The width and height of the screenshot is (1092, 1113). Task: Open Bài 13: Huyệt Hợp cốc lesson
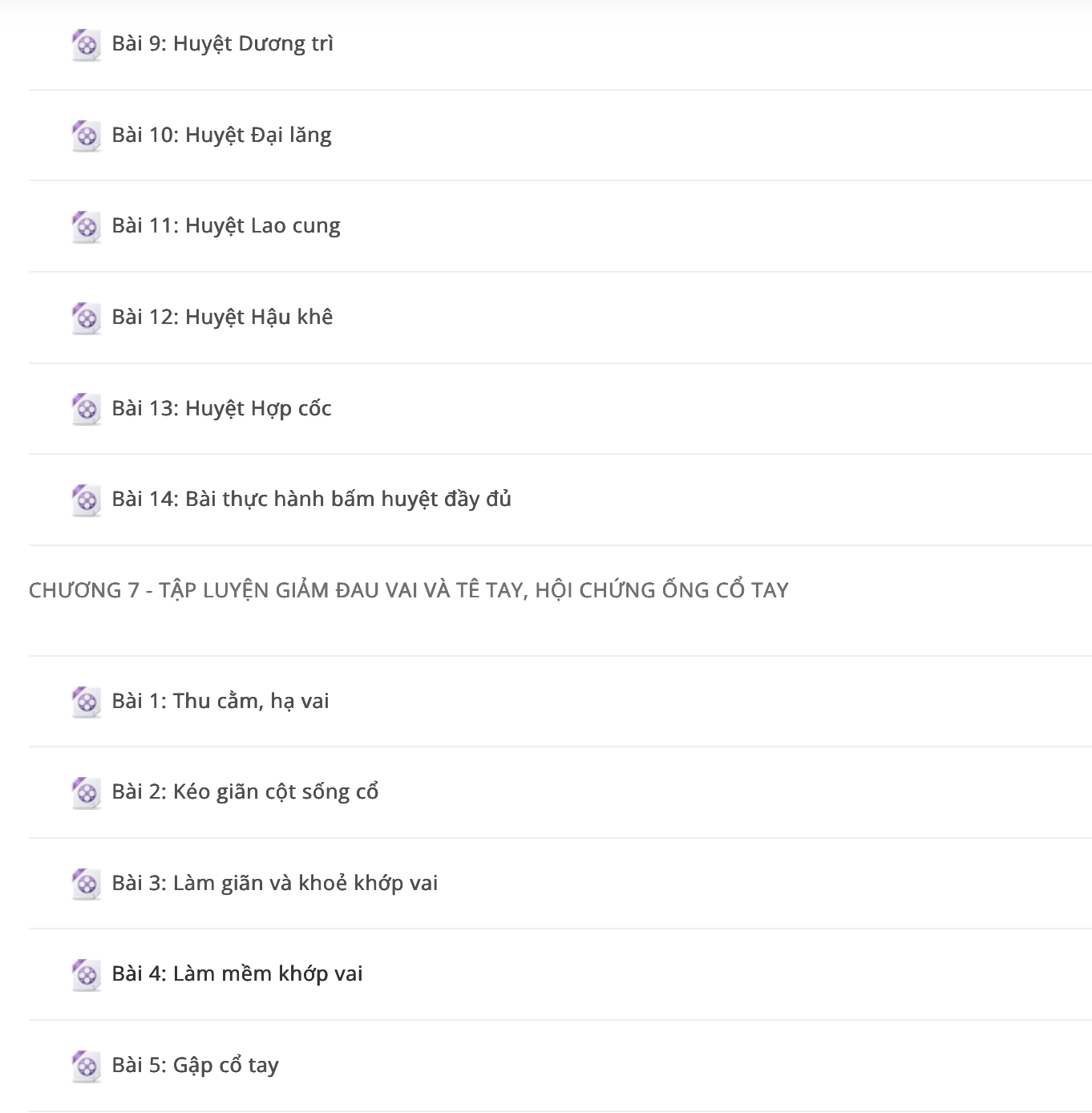(x=222, y=408)
